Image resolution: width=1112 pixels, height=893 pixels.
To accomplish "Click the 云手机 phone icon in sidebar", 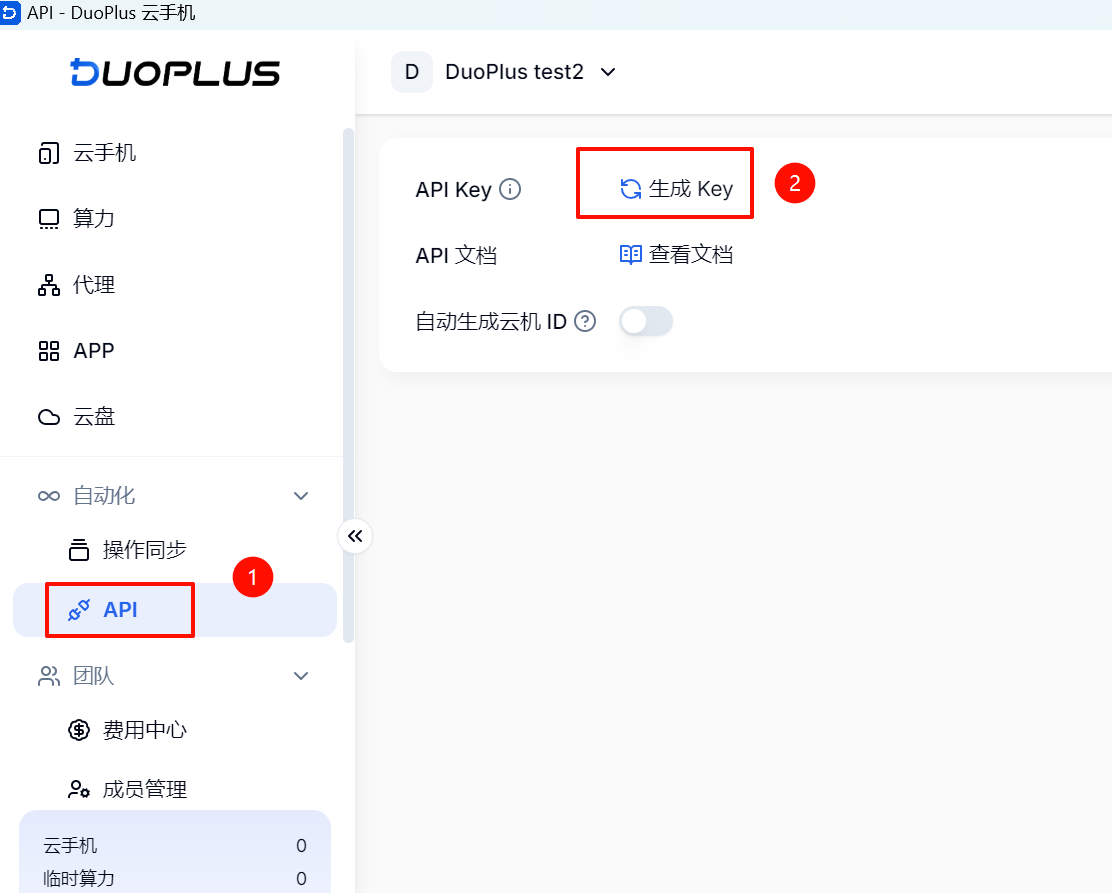I will (x=49, y=153).
